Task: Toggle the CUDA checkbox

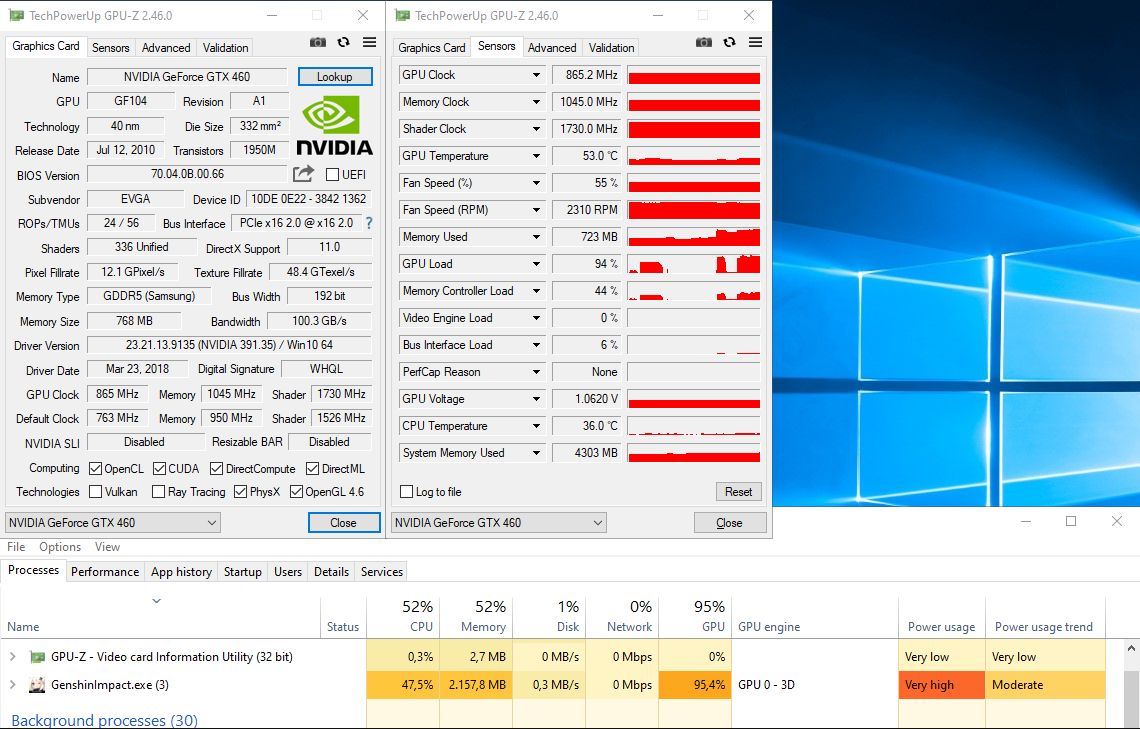Action: [x=159, y=469]
